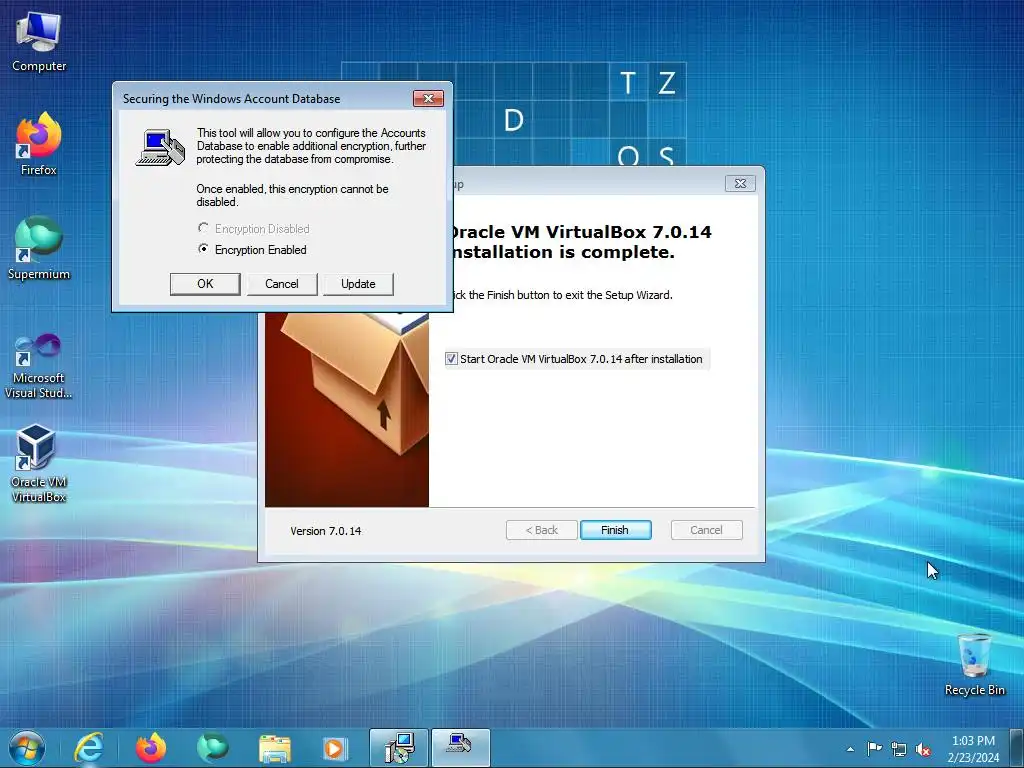Image resolution: width=1024 pixels, height=768 pixels.
Task: Open Windows Explorer folder in taskbar
Action: tap(275, 748)
